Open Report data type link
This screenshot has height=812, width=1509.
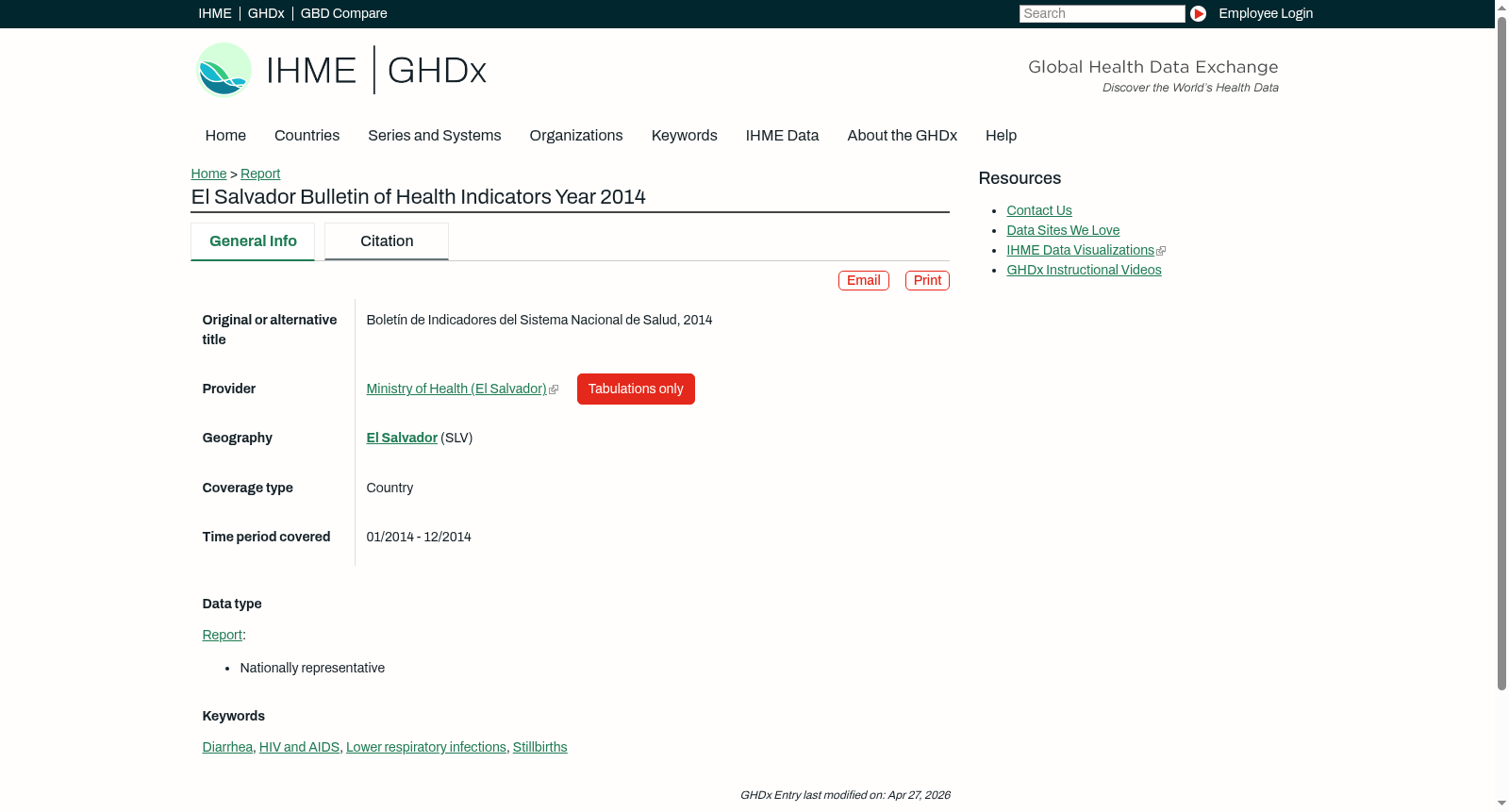point(222,635)
